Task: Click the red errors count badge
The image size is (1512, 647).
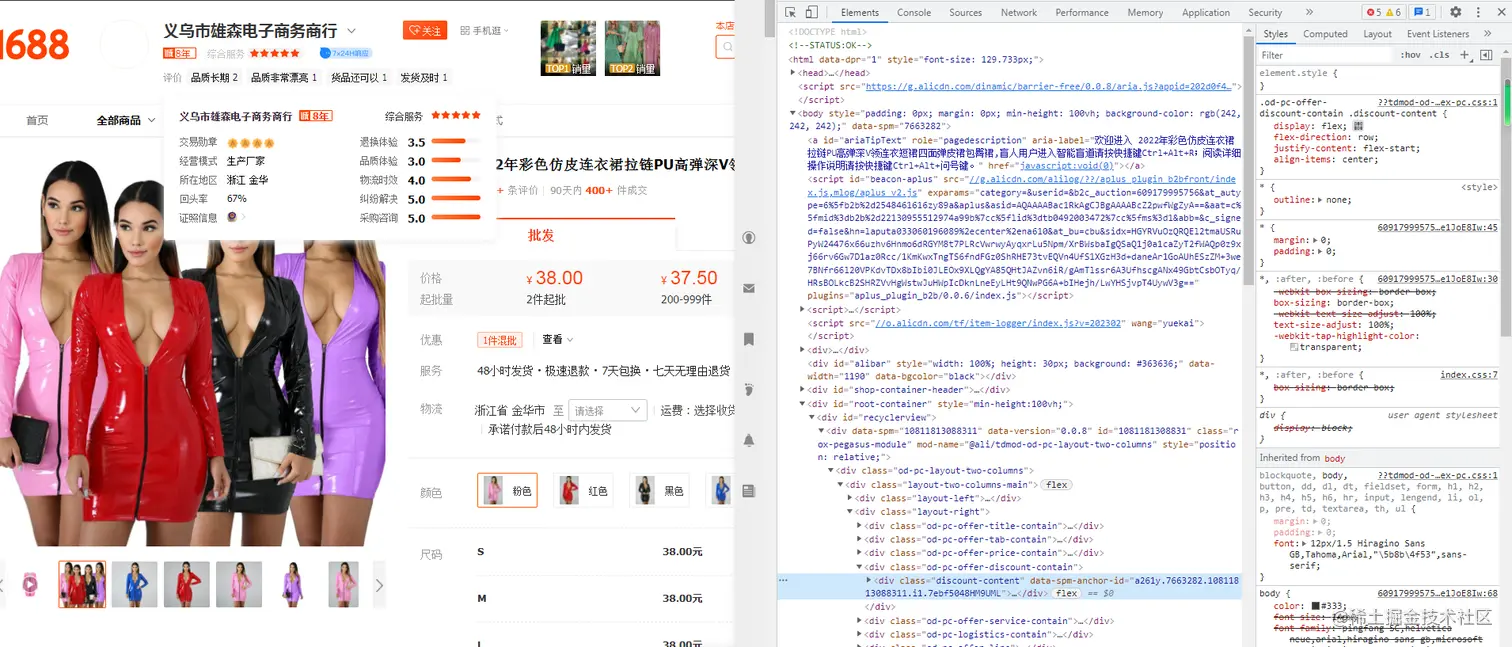Action: click(1375, 12)
